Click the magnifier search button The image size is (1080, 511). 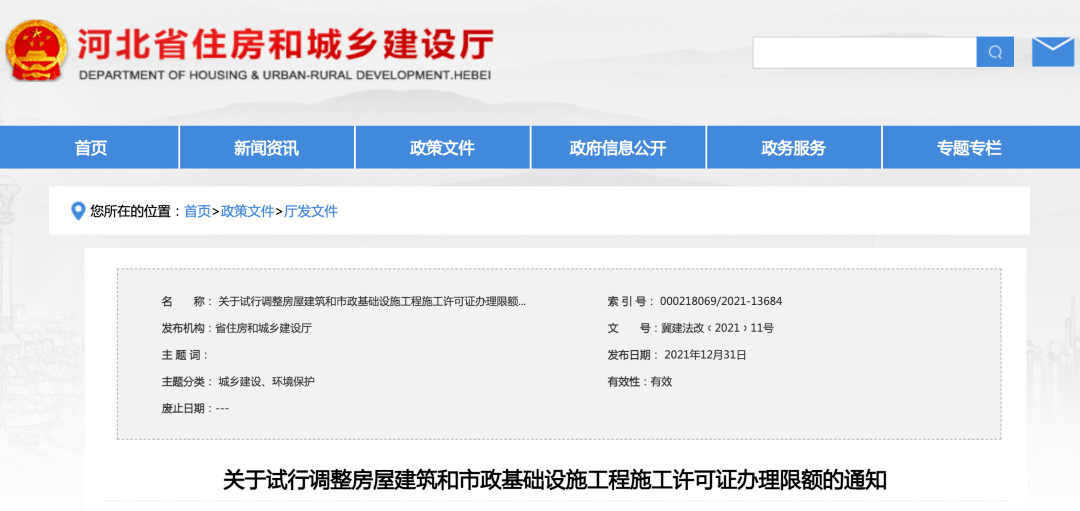pyautogui.click(x=995, y=52)
